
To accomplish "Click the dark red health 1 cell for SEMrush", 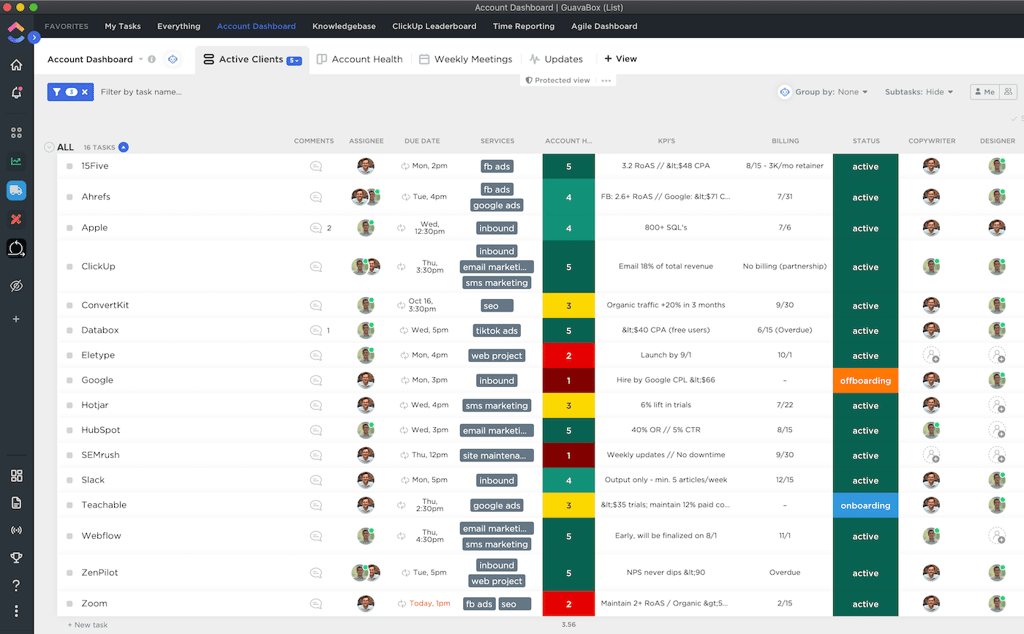I will point(569,455).
